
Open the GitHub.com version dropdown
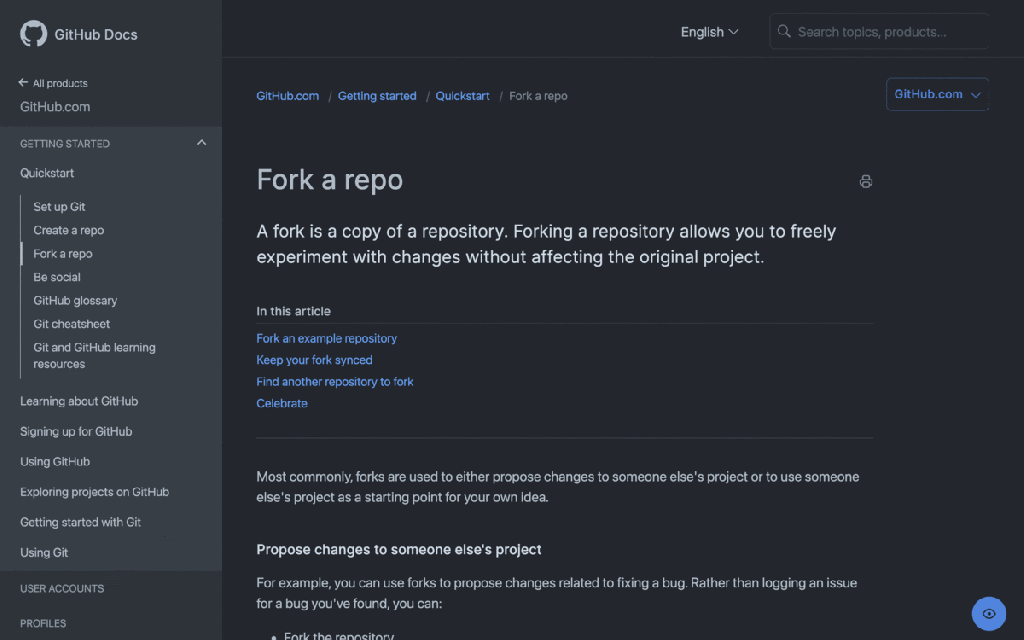937,94
